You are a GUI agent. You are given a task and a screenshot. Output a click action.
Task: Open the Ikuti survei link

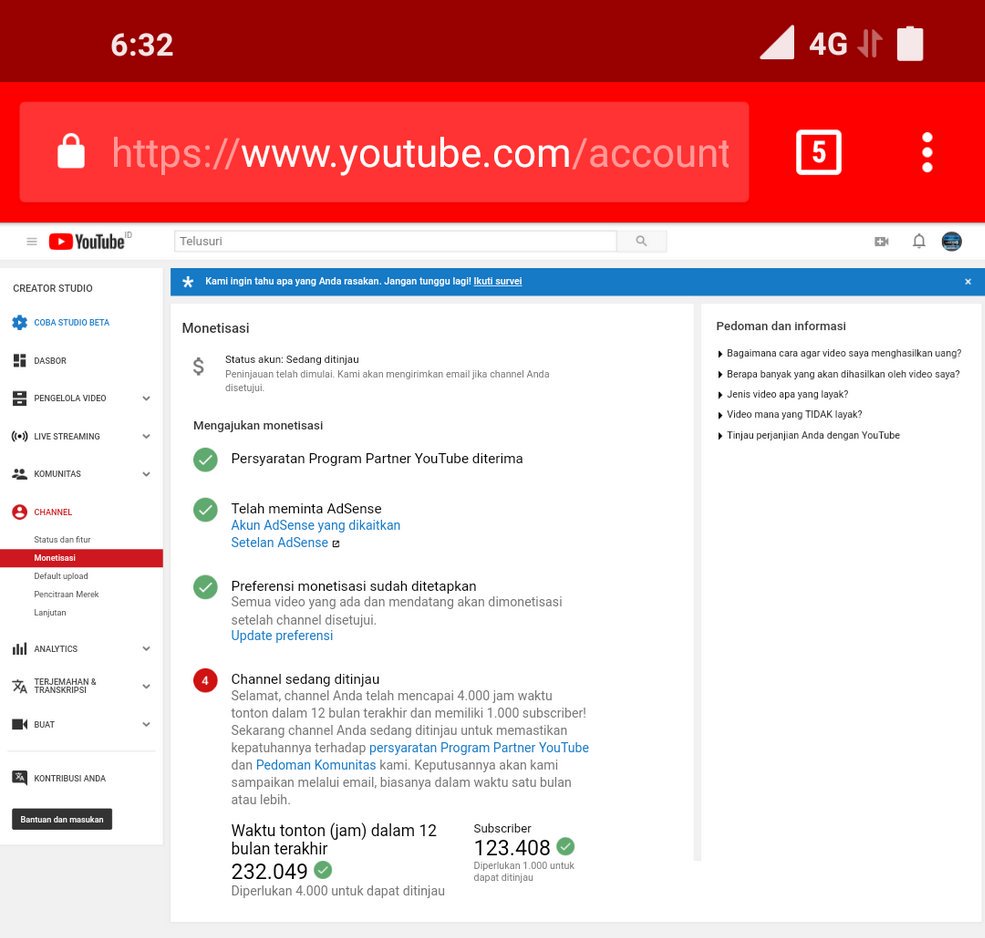tap(498, 281)
